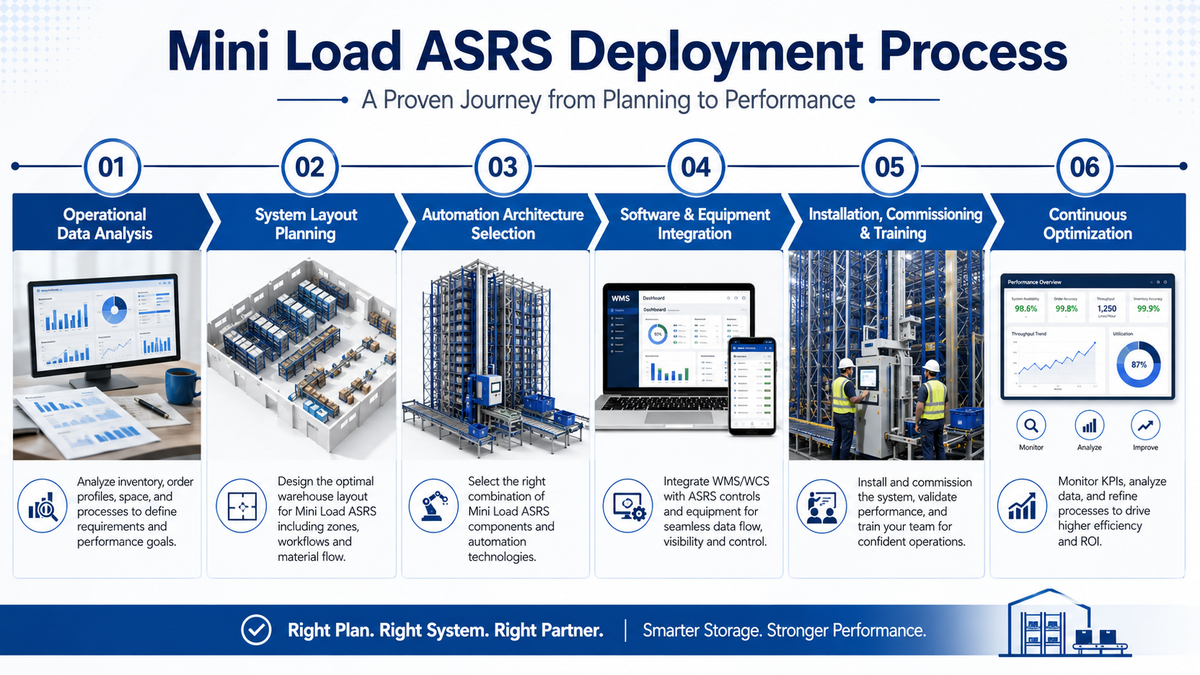Click the Monitor magnifier icon
This screenshot has width=1200, height=675.
[x=1031, y=424]
